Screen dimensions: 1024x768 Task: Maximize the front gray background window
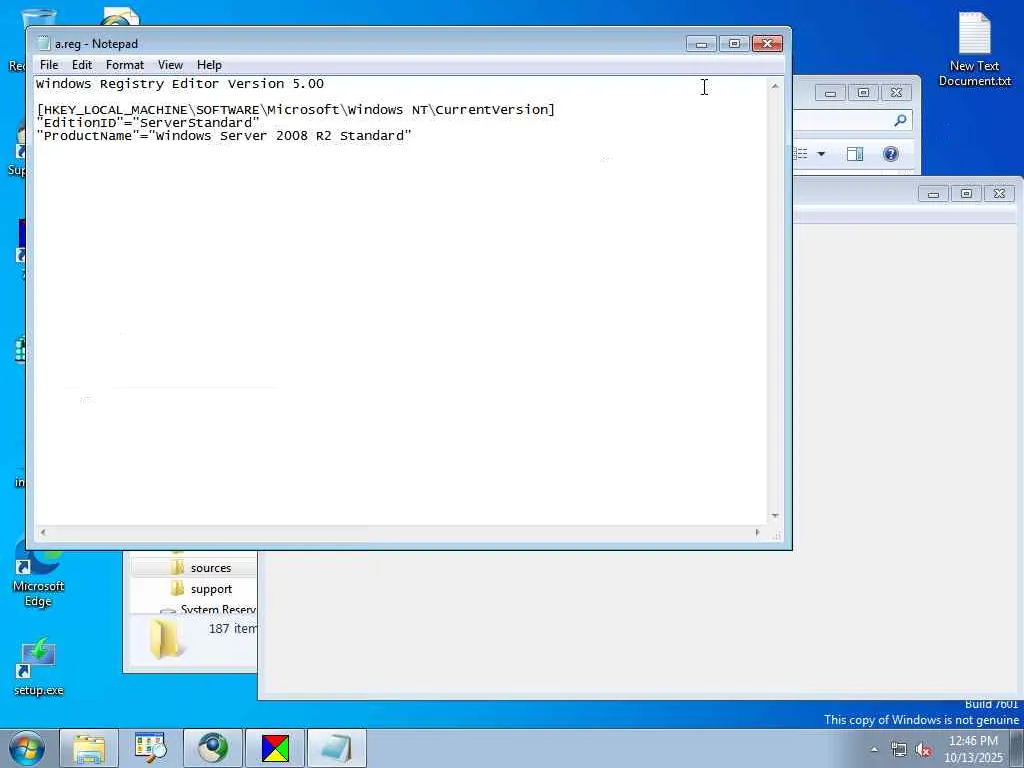(966, 193)
